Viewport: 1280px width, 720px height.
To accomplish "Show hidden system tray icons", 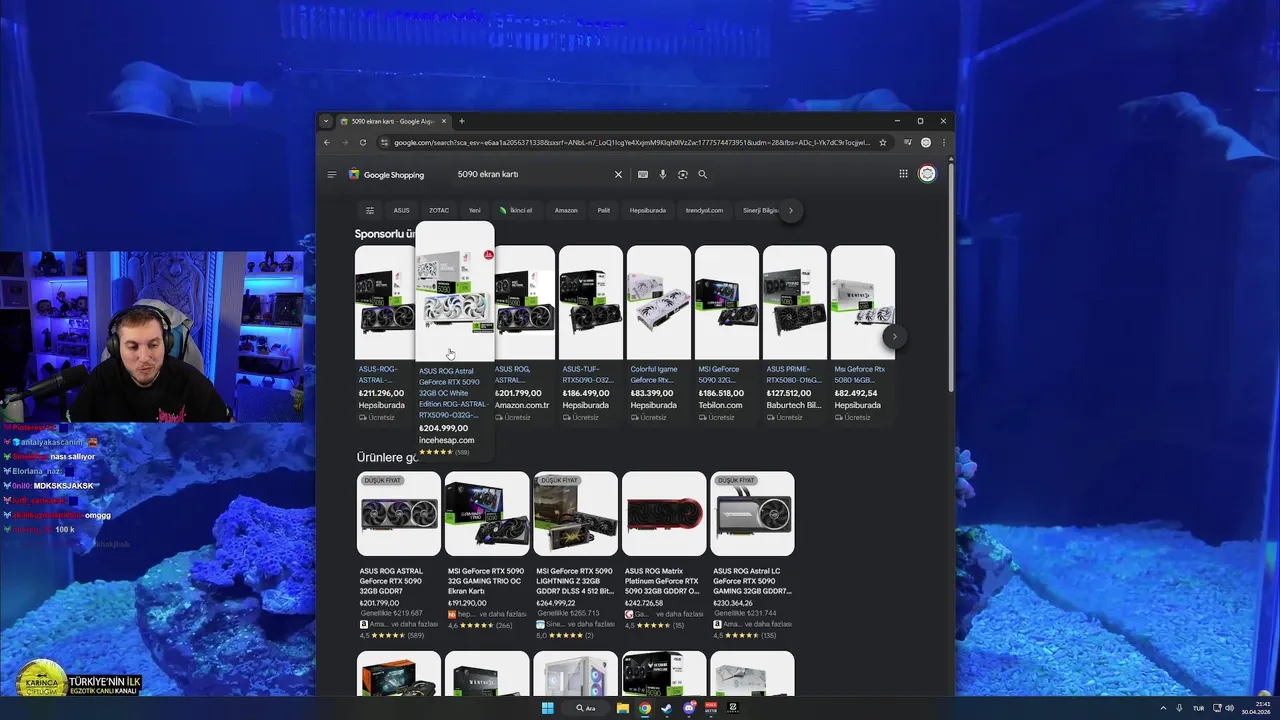I will 1163,708.
